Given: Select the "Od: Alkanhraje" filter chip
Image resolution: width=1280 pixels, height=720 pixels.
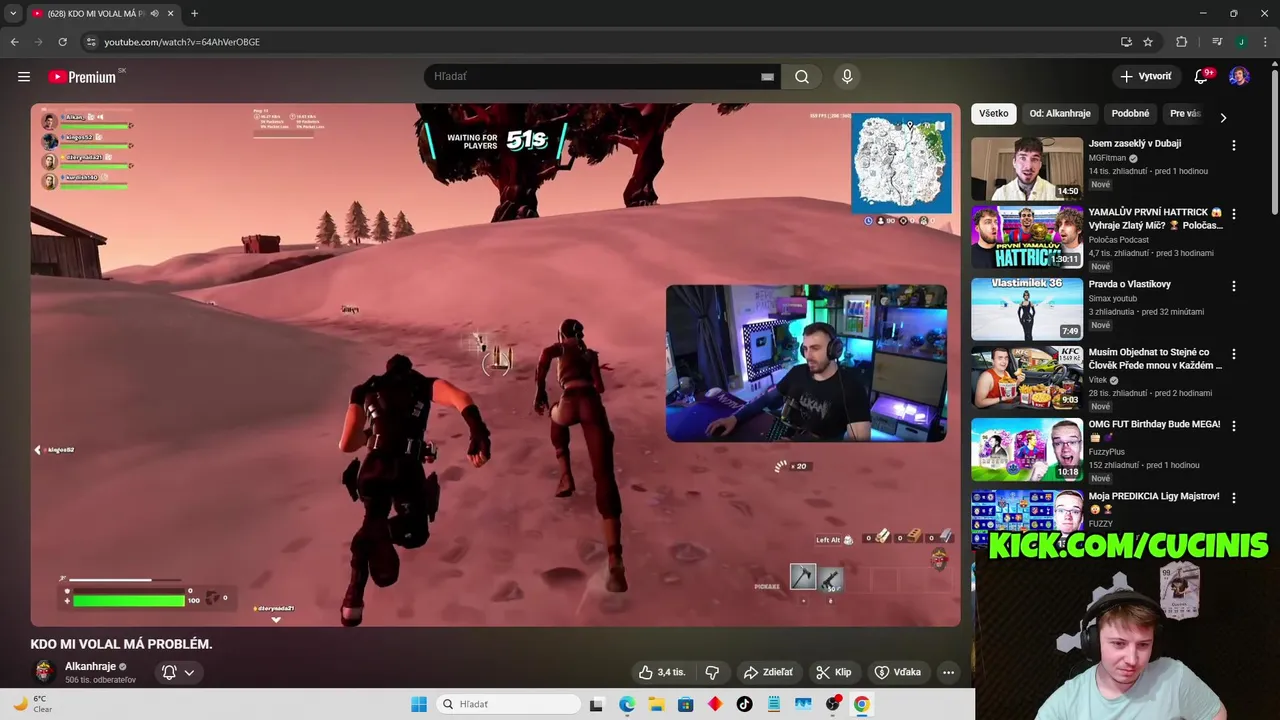Looking at the screenshot, I should (1060, 113).
